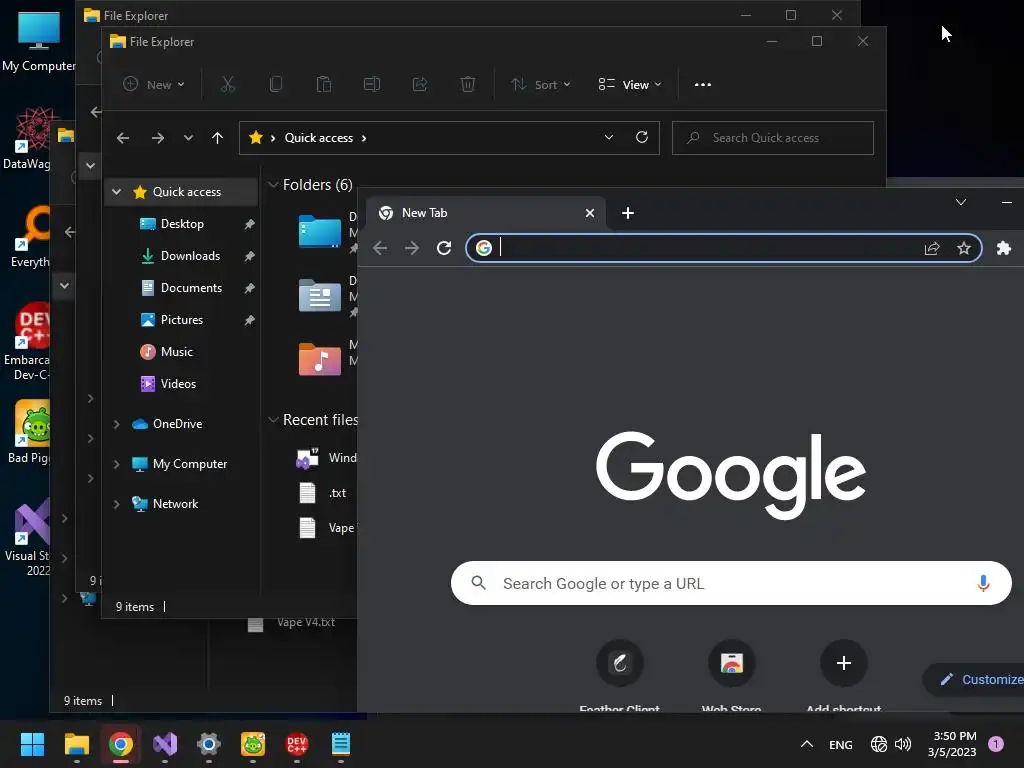Open the Documents folder thumbnail in Folders list

(319, 295)
